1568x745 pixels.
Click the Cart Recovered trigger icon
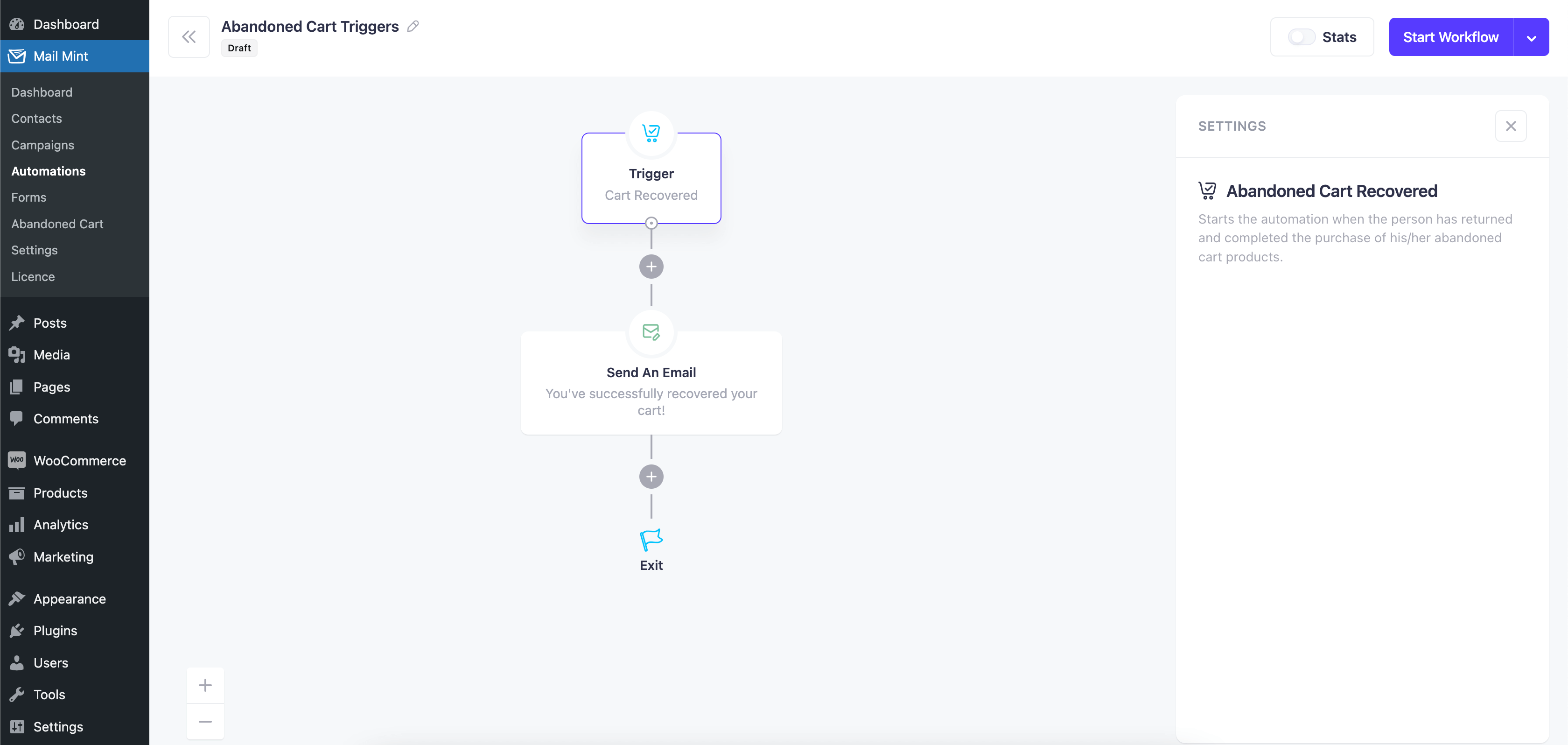tap(650, 132)
